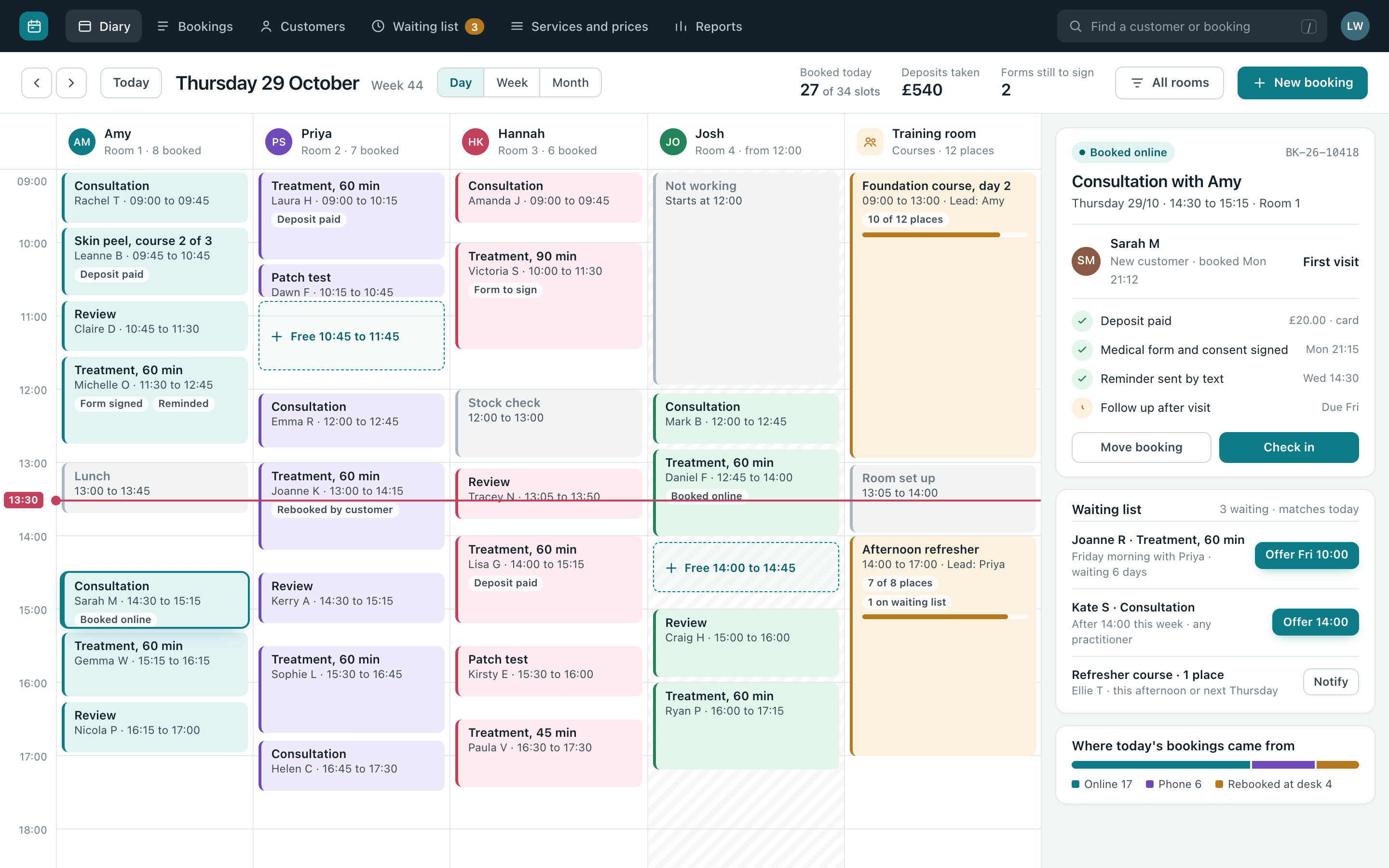
Task: Open the Diary tab
Action: [104, 27]
